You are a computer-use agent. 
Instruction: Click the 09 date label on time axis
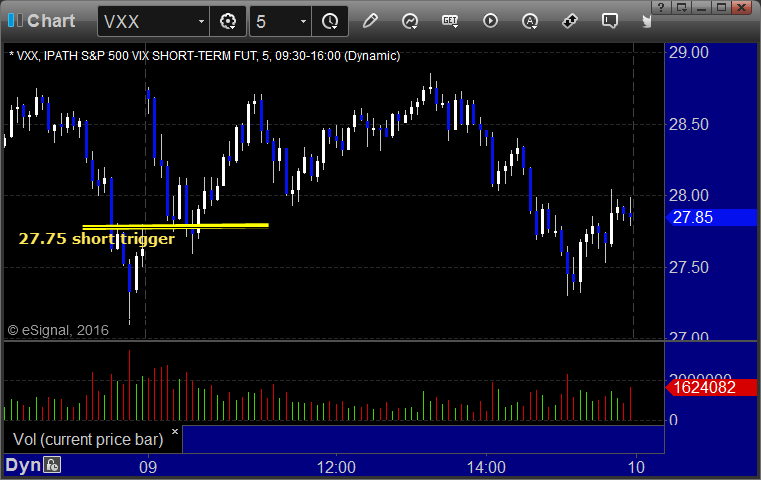tap(148, 467)
